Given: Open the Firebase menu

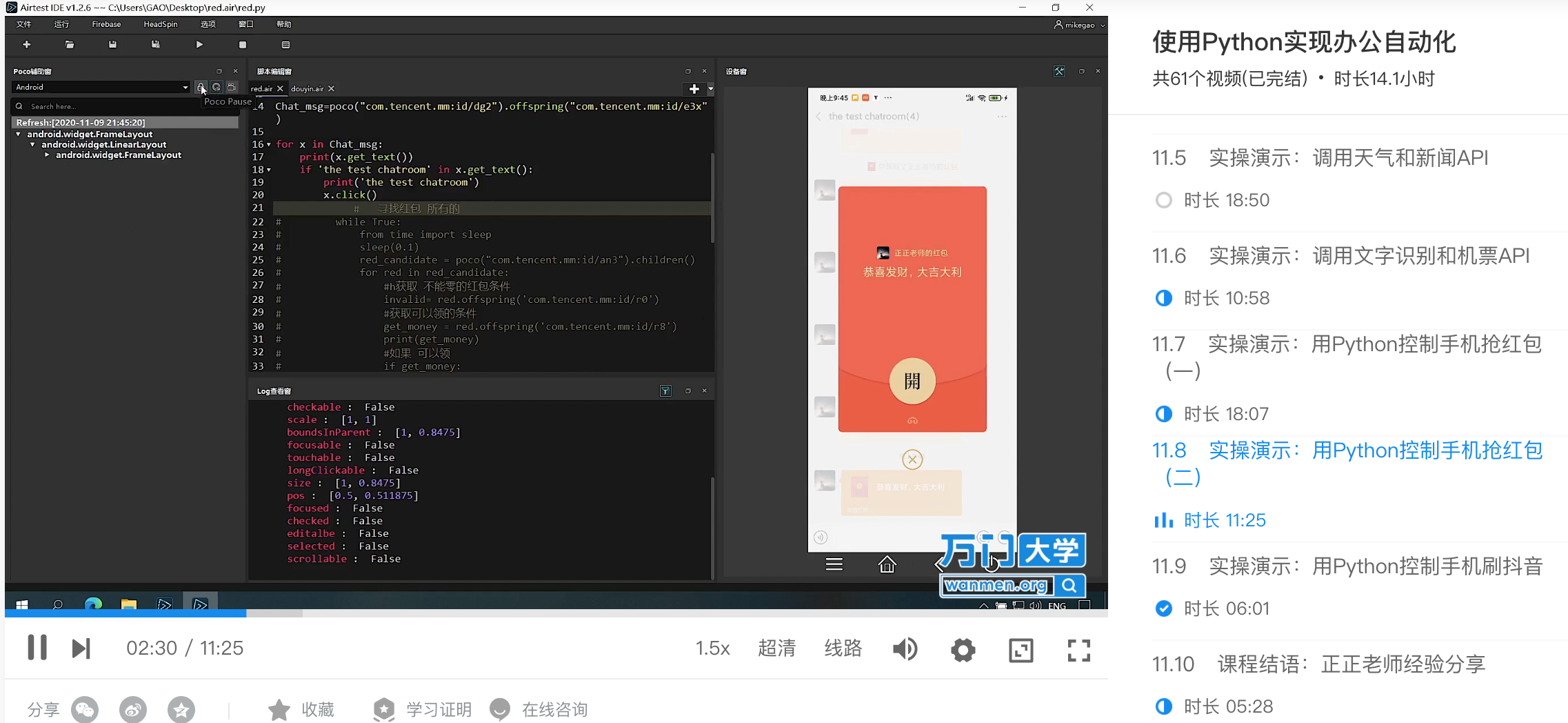Looking at the screenshot, I should 106,24.
